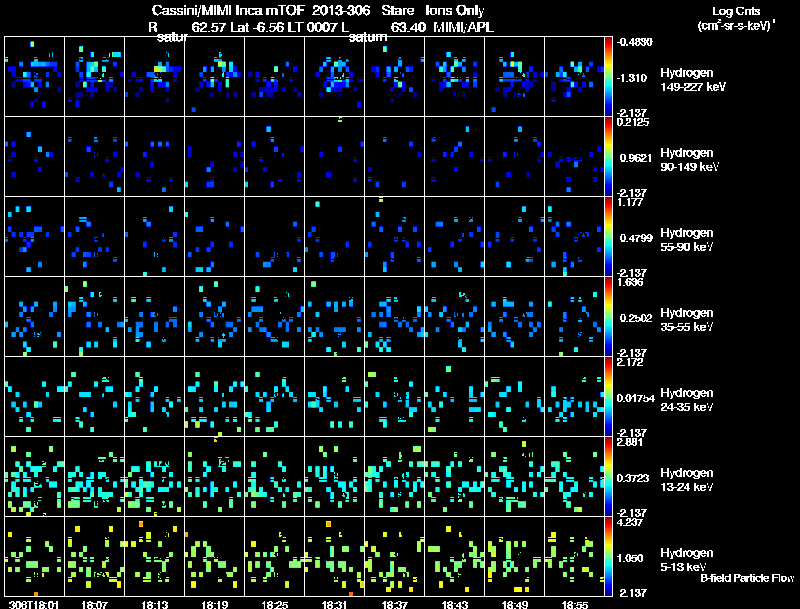This screenshot has height=609, width=800.
Task: Select the 18:31 time axis label
Action: tap(333, 603)
